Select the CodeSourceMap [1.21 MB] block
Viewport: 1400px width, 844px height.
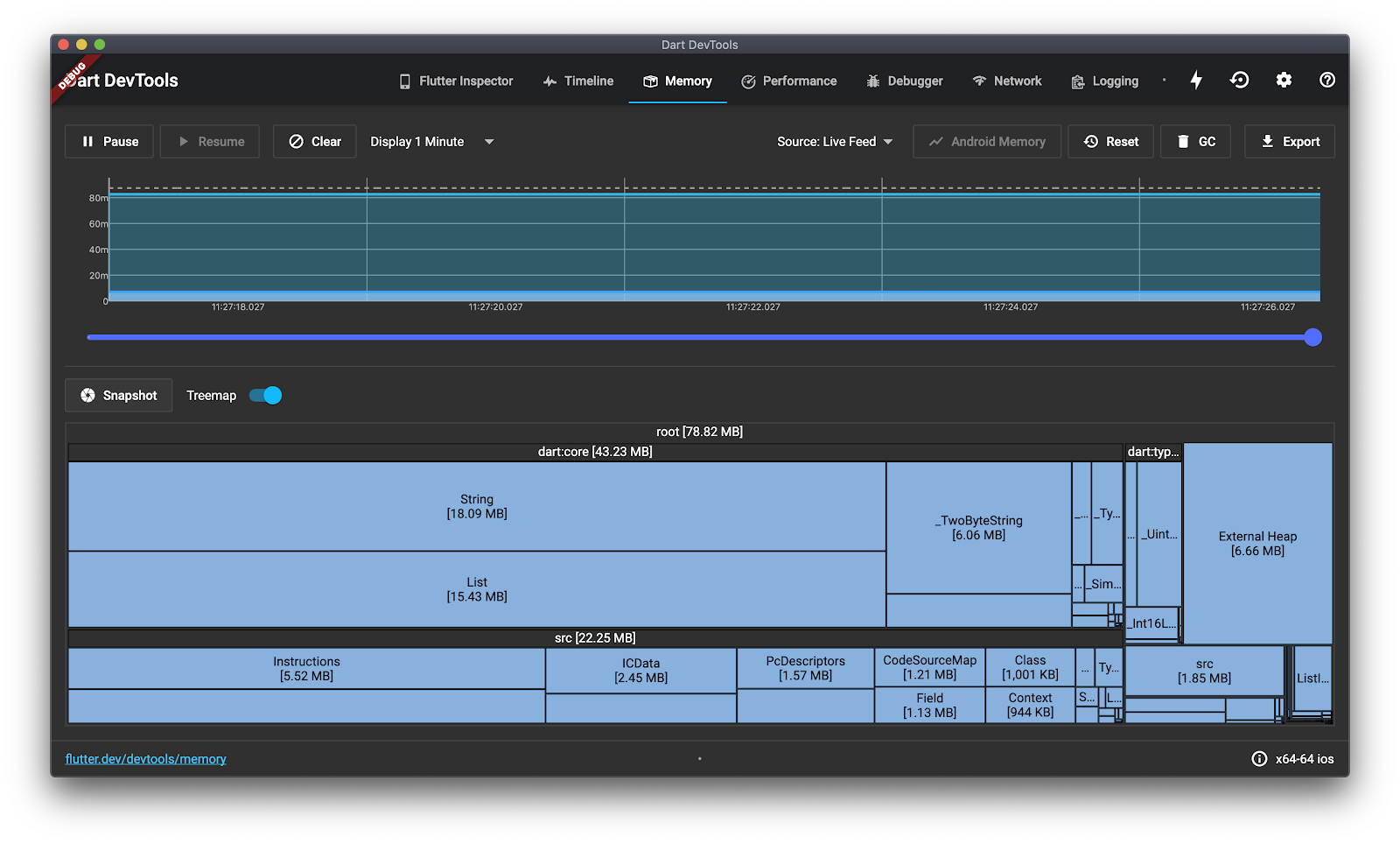coord(930,668)
